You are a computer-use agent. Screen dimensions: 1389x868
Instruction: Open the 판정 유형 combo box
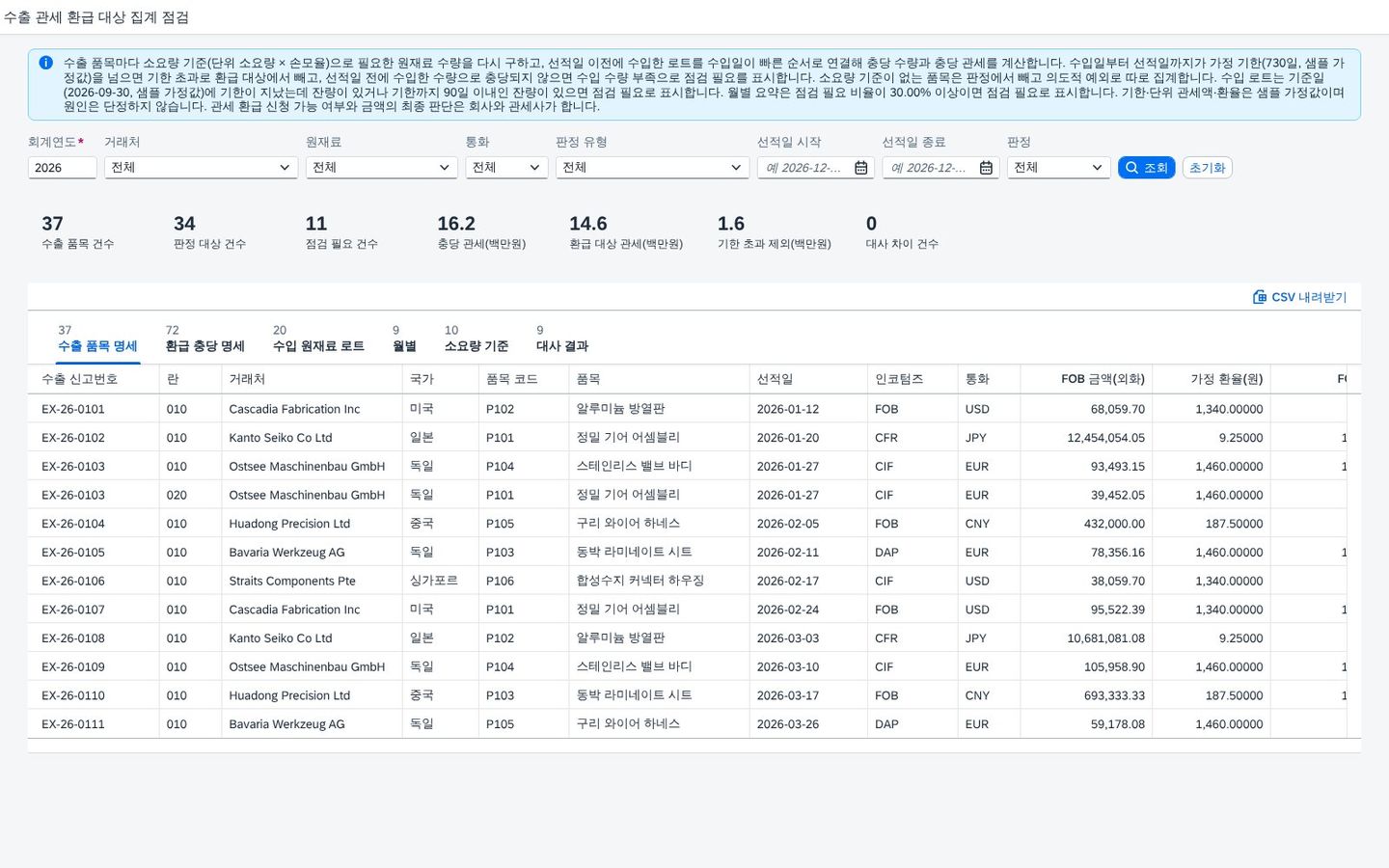(x=652, y=168)
